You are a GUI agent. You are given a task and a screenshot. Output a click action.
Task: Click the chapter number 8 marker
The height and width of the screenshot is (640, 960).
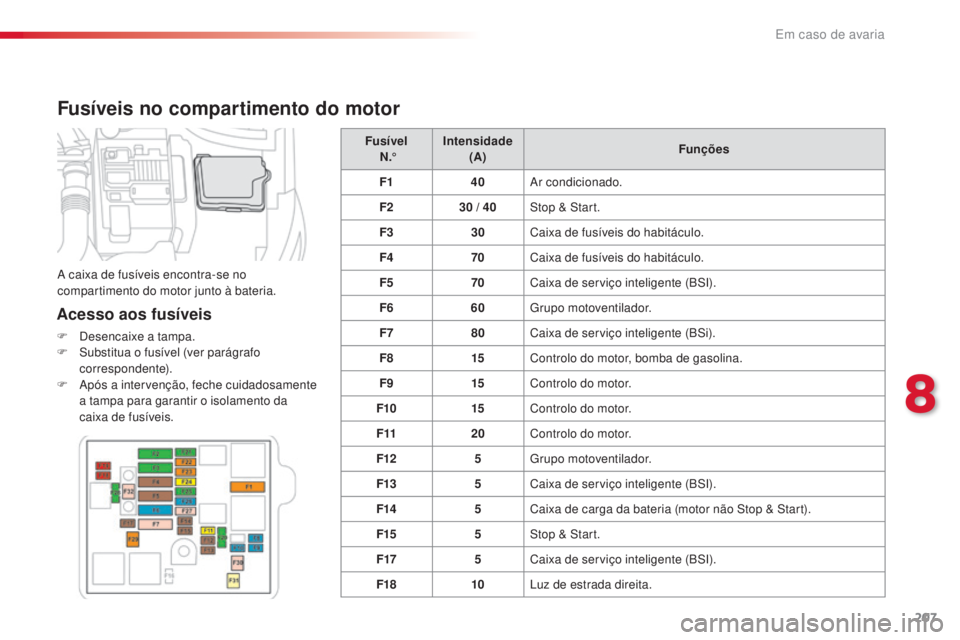920,395
